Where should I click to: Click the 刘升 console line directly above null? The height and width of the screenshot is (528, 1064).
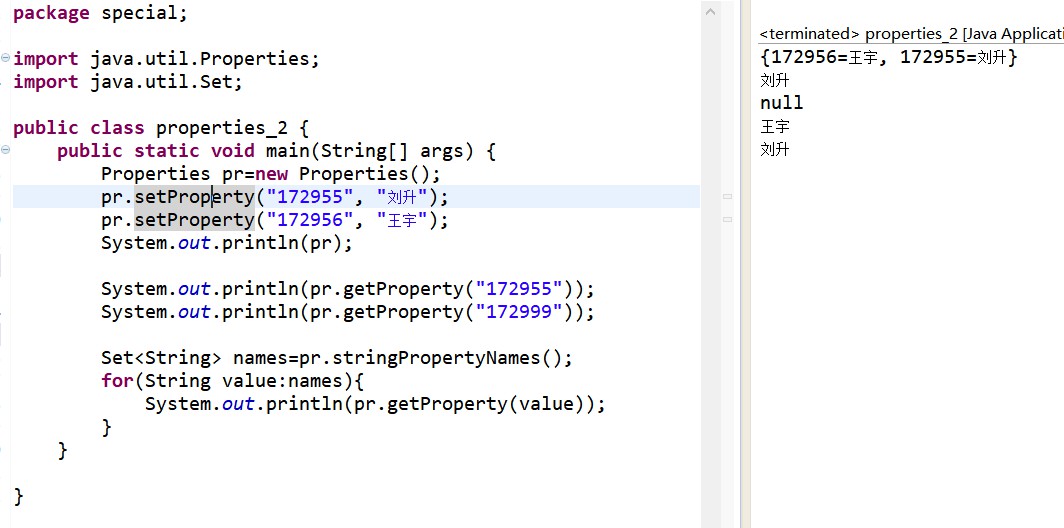pos(774,80)
